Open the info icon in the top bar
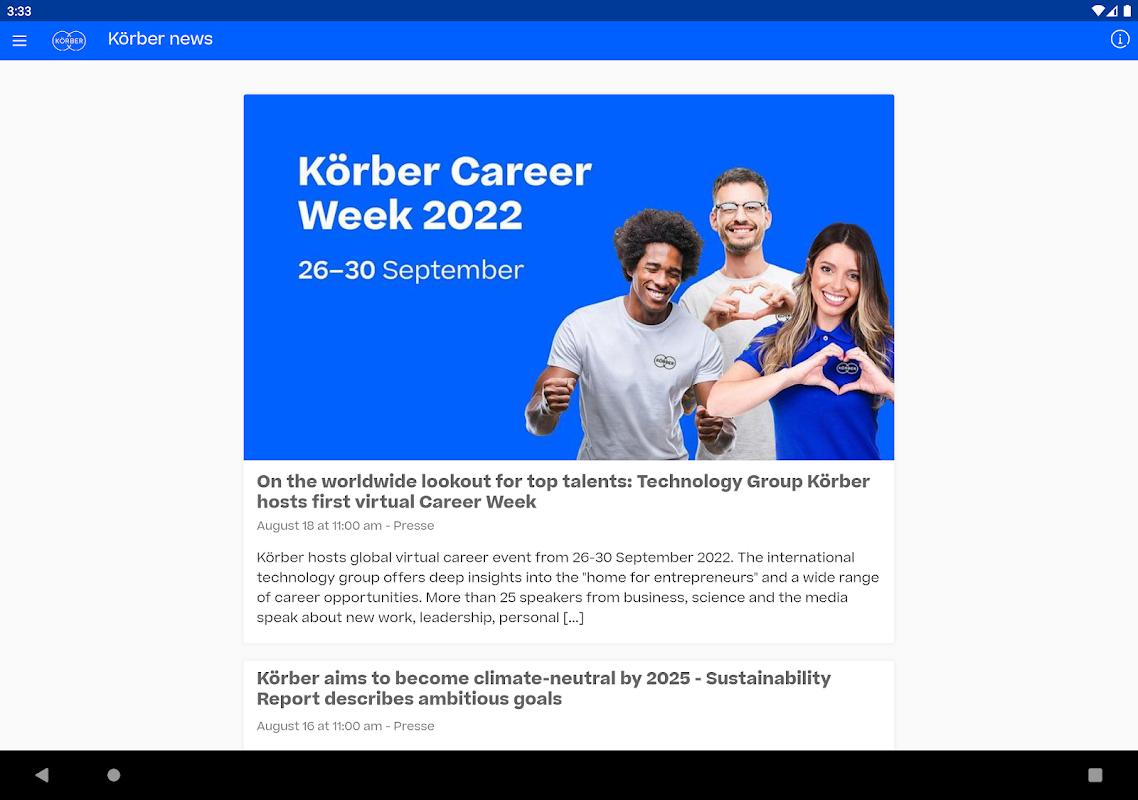 [x=1120, y=39]
